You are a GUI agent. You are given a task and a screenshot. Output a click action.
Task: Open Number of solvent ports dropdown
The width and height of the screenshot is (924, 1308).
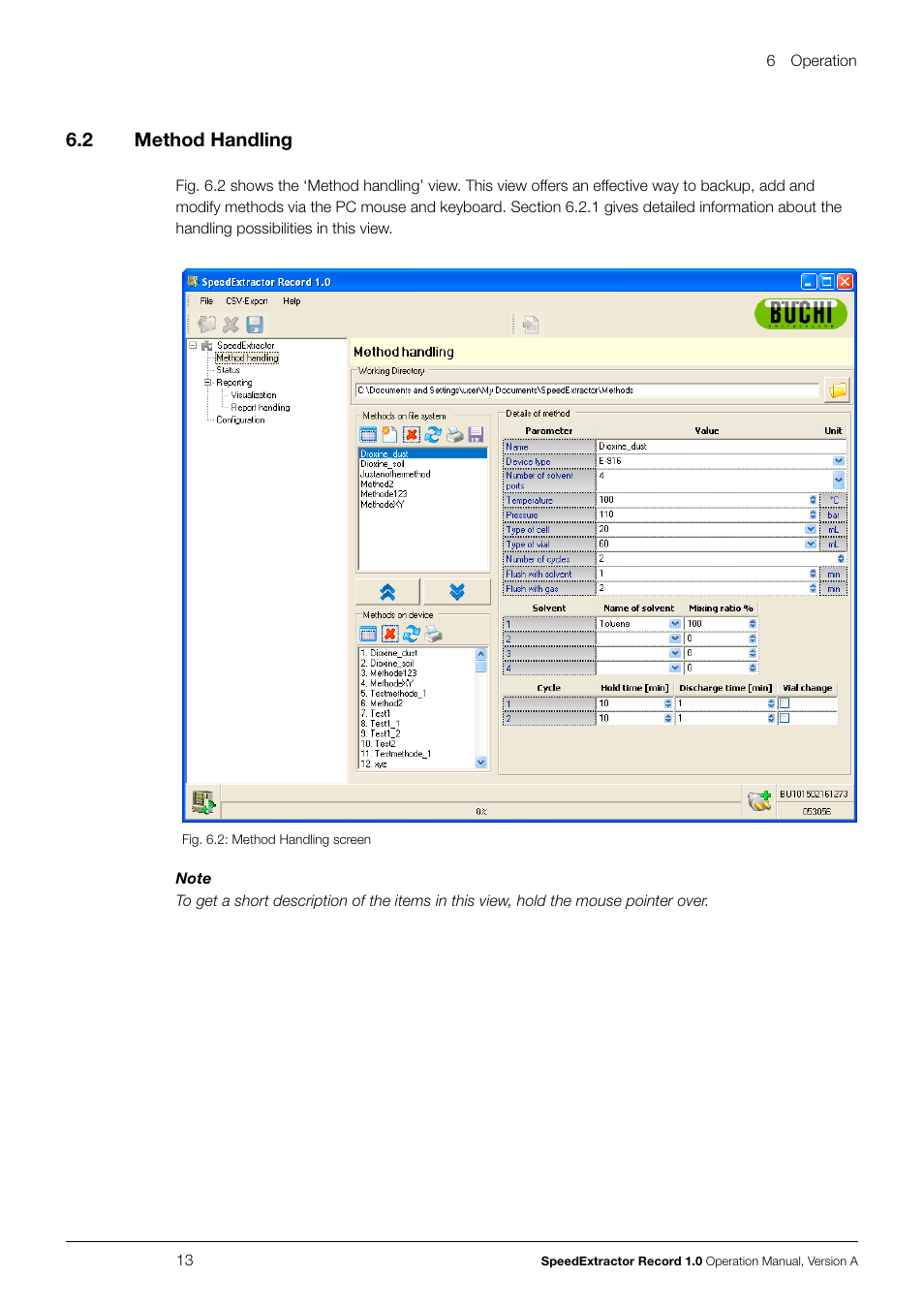839,480
